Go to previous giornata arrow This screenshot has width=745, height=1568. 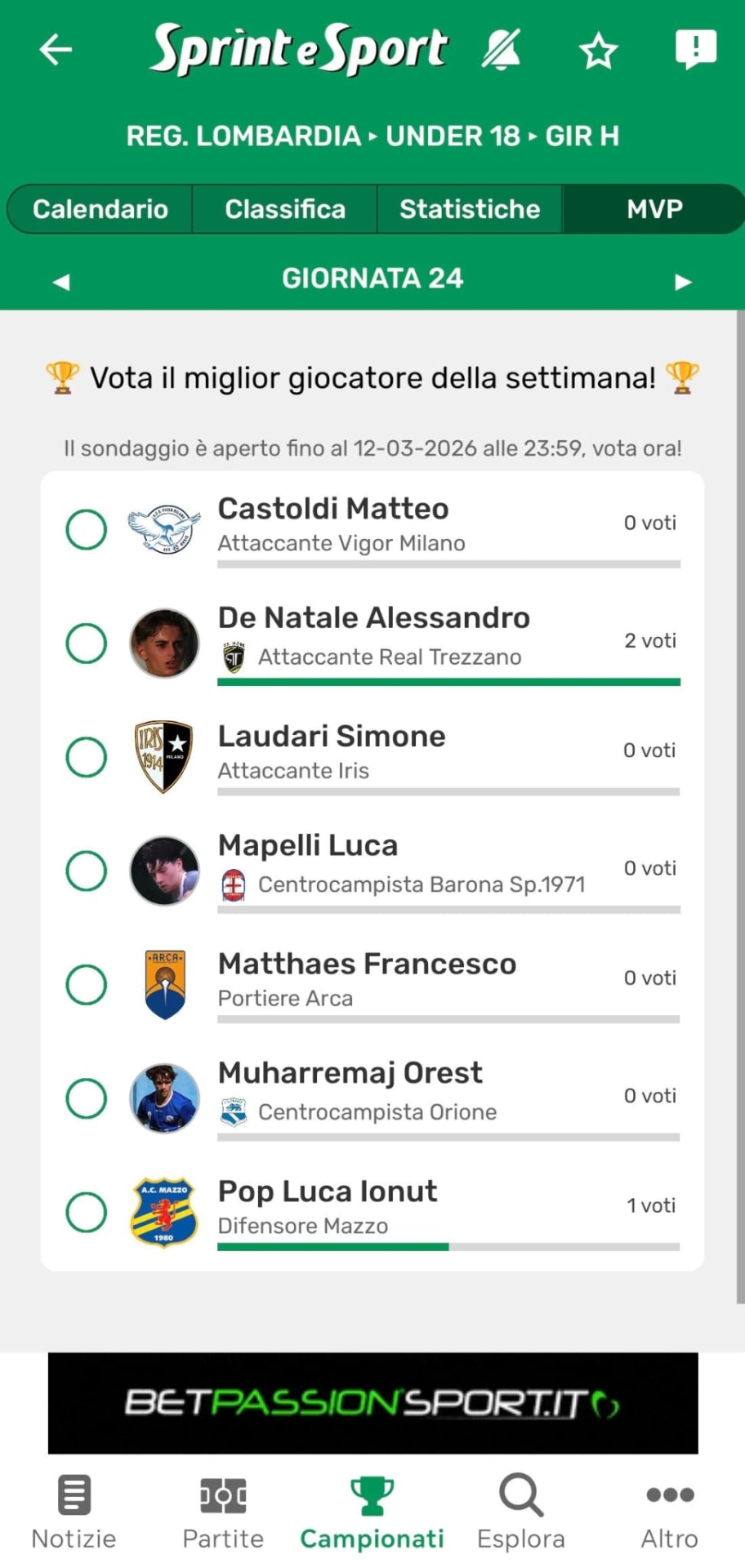(61, 282)
